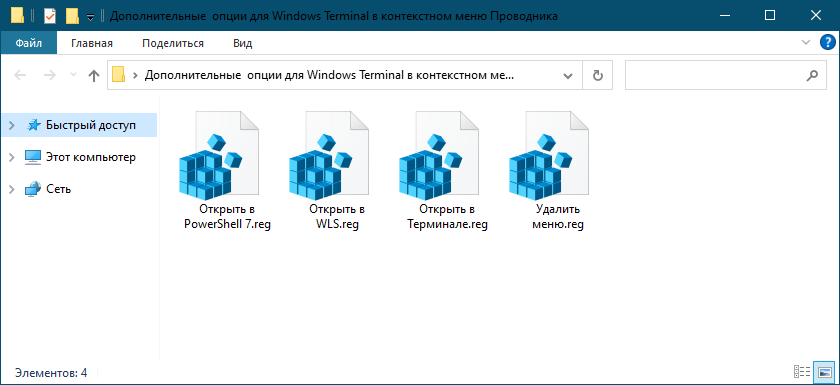Expand Этот компьютер tree node
Screen dimensions: 840x385
click(x=12, y=157)
